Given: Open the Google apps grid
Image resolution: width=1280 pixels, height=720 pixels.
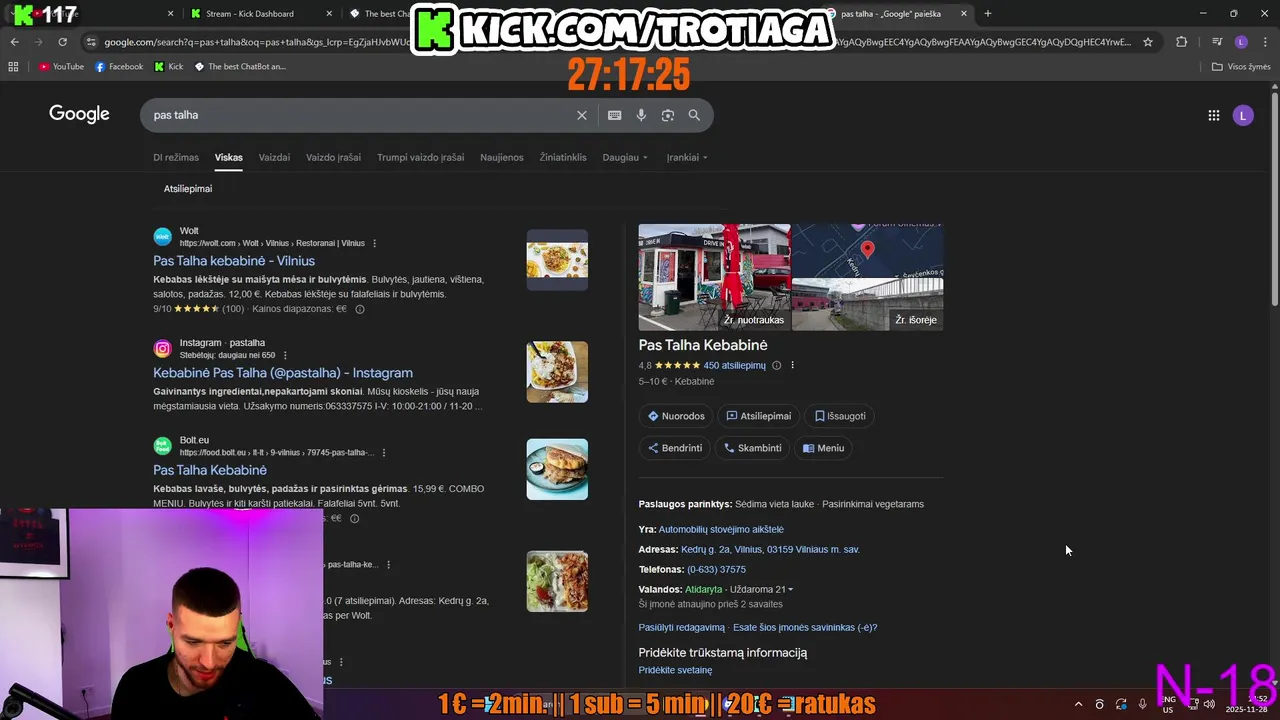Looking at the screenshot, I should (x=1213, y=115).
